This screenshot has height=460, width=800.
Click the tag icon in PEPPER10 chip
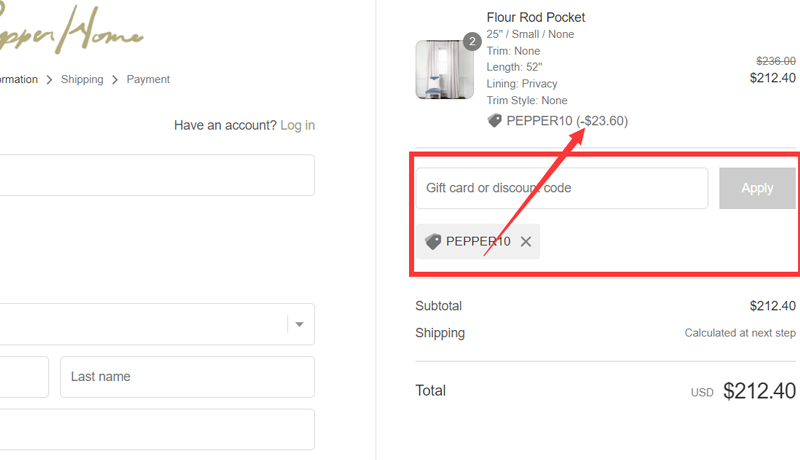433,242
